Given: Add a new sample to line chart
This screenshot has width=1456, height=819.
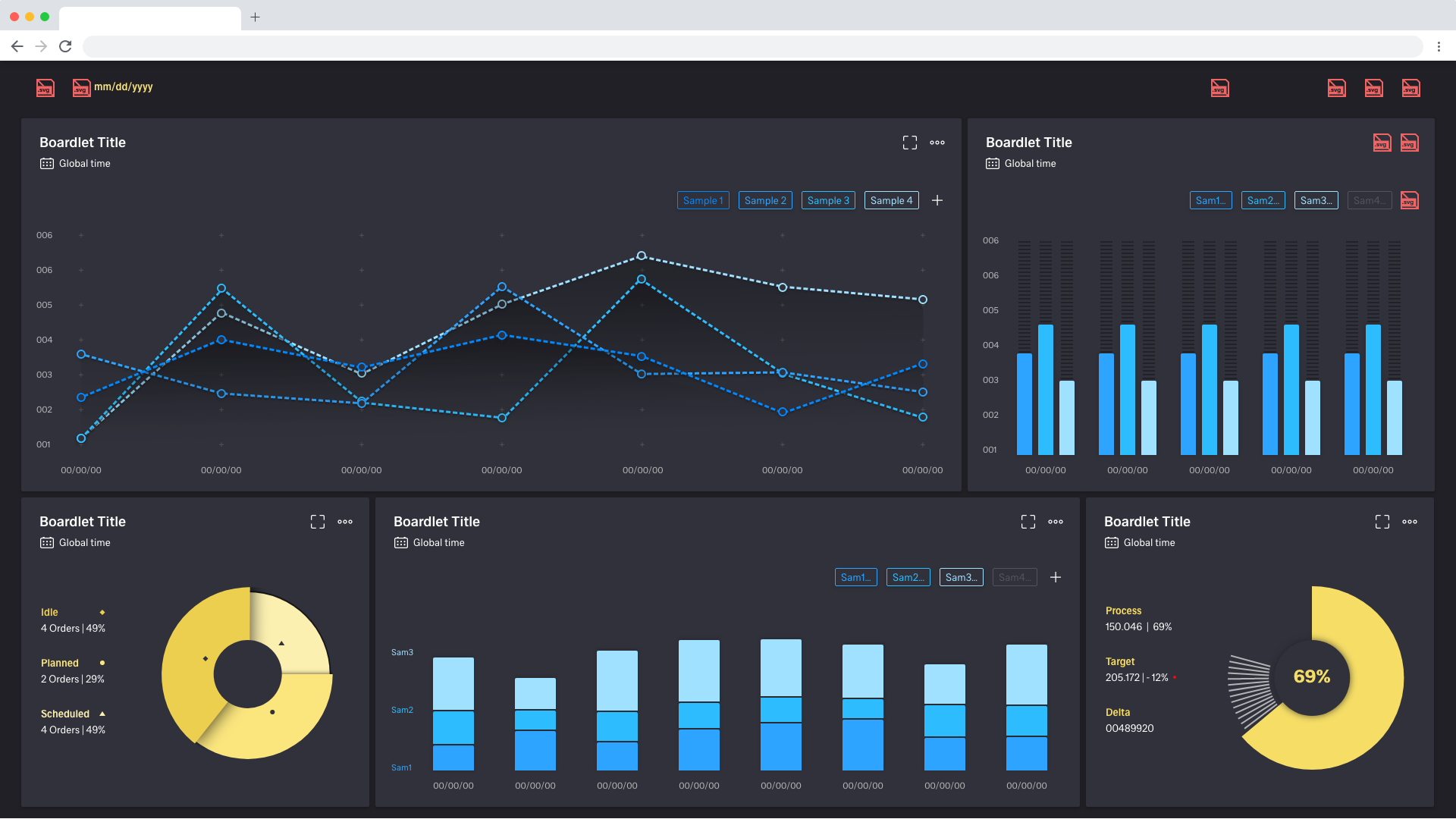Looking at the screenshot, I should coord(937,200).
